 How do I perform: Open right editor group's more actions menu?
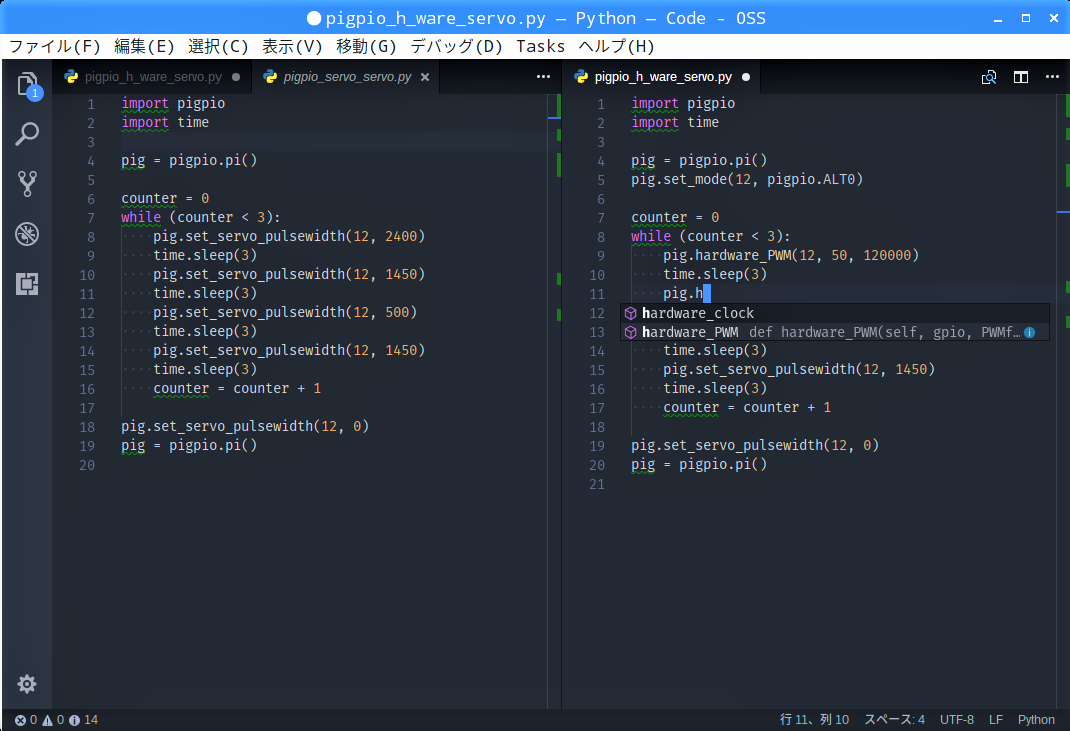pos(1052,77)
